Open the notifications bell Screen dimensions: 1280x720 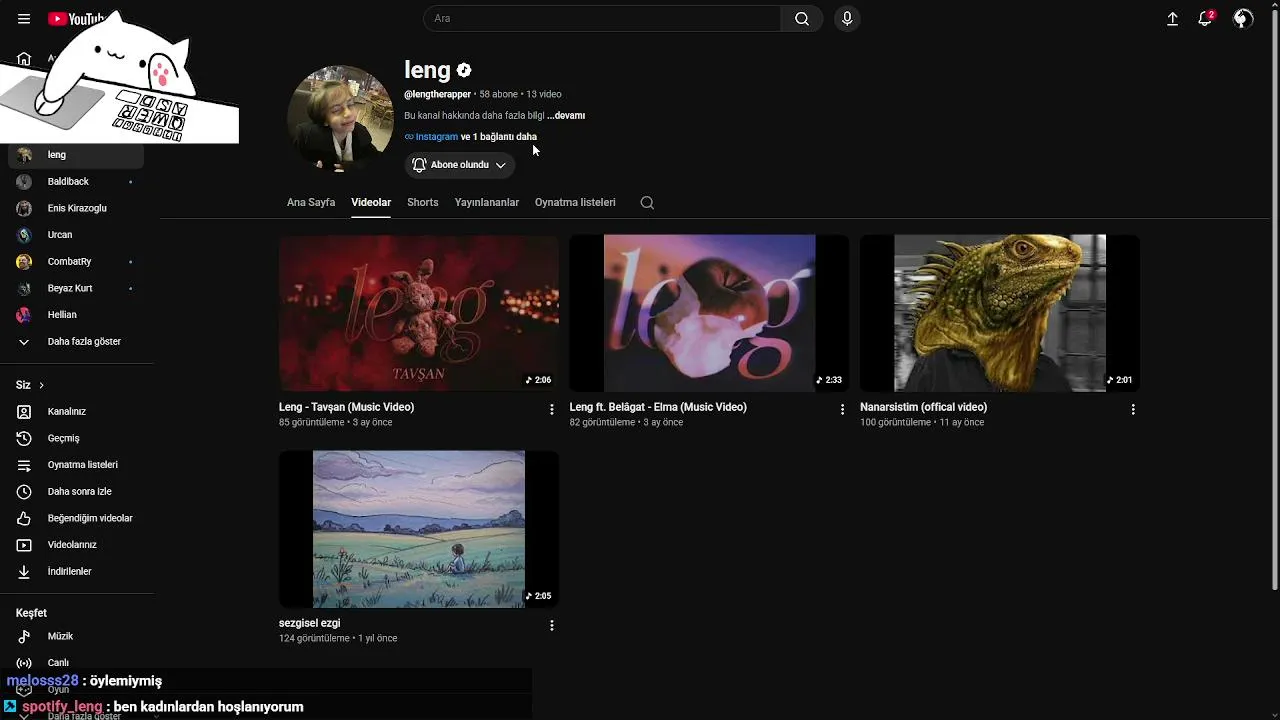click(x=1205, y=19)
